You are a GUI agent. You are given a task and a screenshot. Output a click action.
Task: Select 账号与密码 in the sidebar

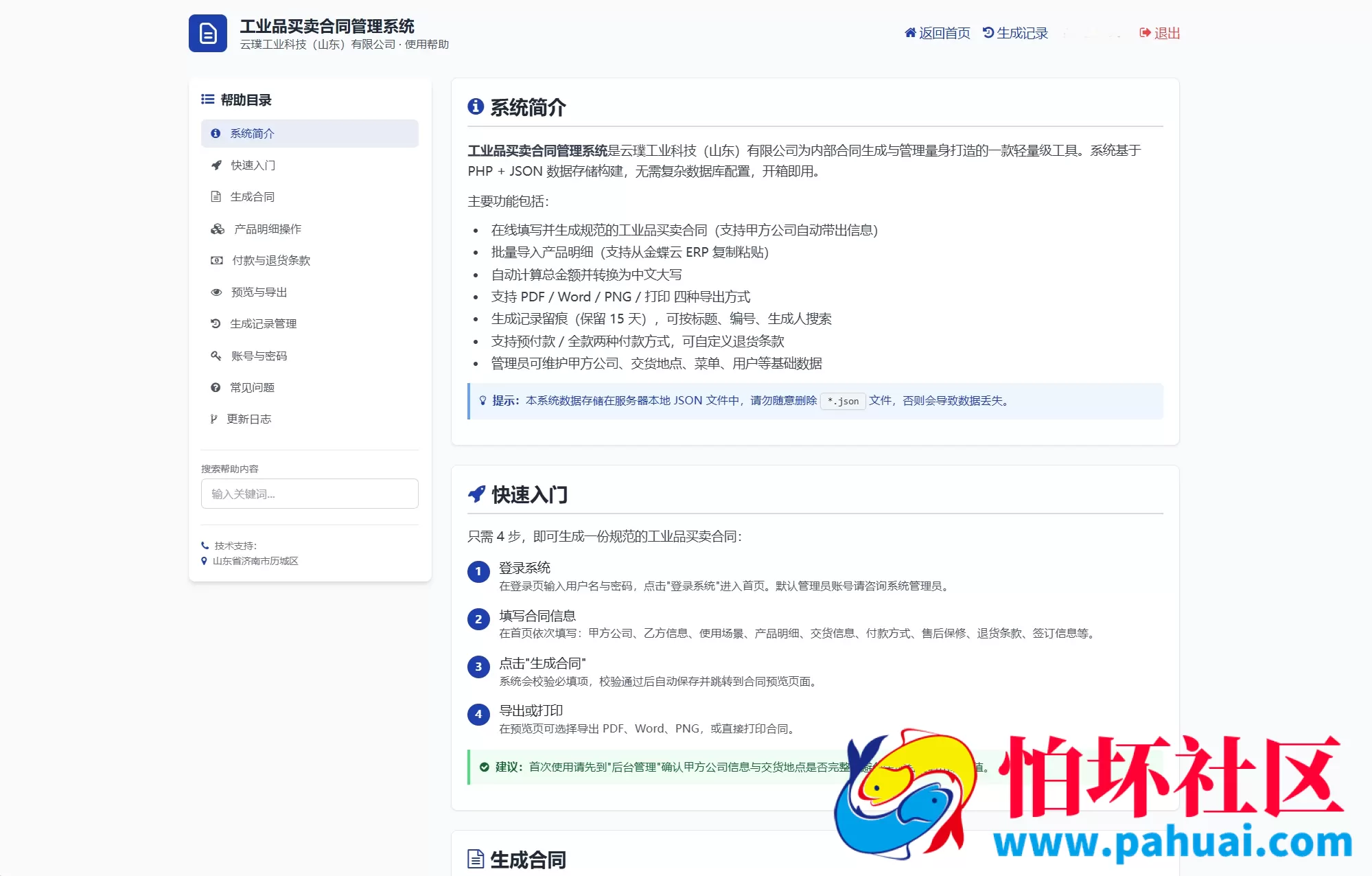(x=310, y=356)
